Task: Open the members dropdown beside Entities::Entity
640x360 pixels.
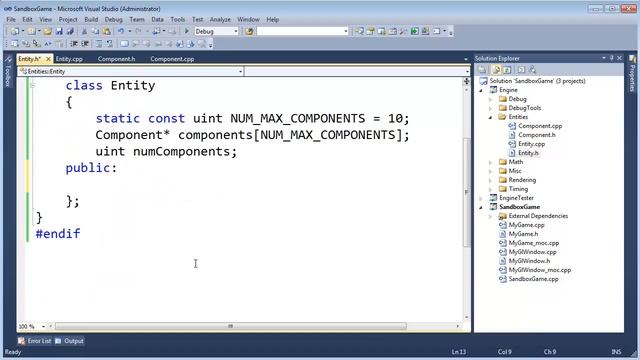Action: tap(467, 71)
